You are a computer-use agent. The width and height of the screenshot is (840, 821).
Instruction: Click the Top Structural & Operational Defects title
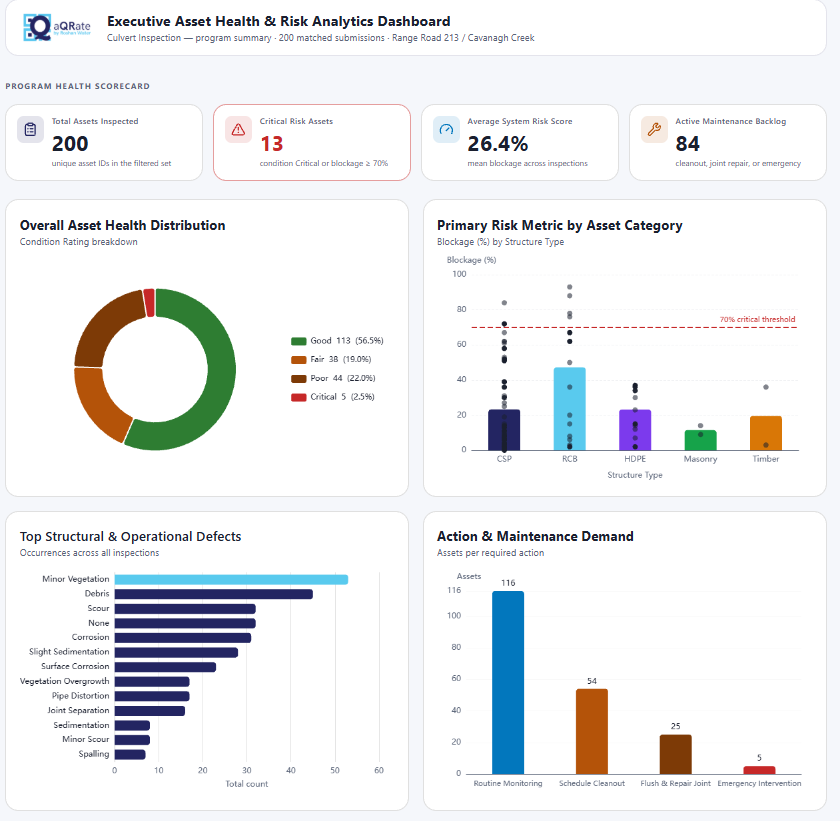coord(131,537)
